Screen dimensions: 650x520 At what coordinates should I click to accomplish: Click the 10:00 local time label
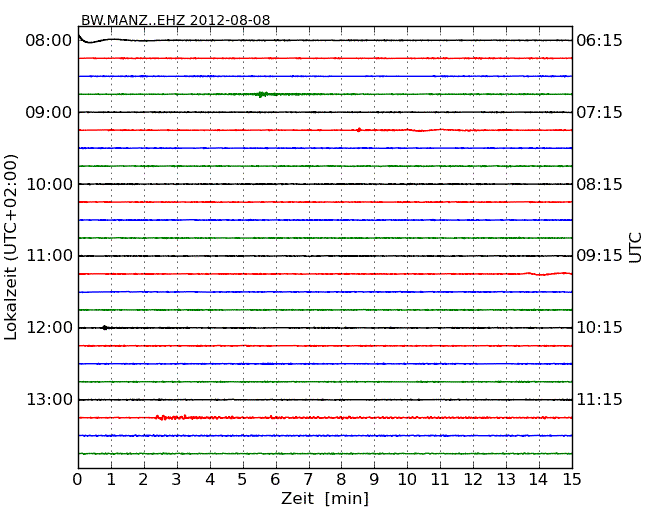pyautogui.click(x=49, y=184)
